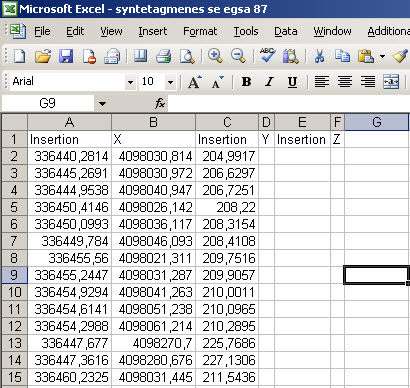Select cell F1 containing Z
The height and width of the screenshot is (388, 410).
[337, 139]
